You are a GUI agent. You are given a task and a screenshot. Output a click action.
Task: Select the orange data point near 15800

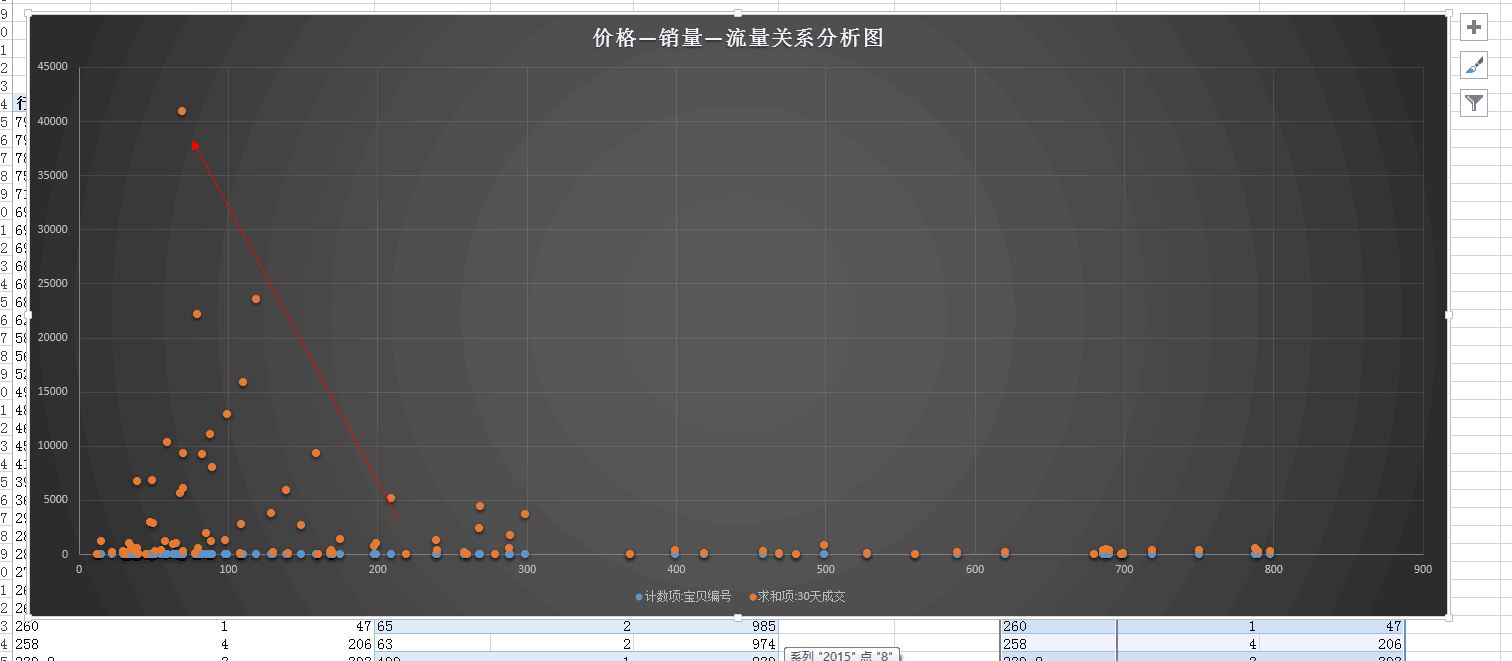pos(243,382)
